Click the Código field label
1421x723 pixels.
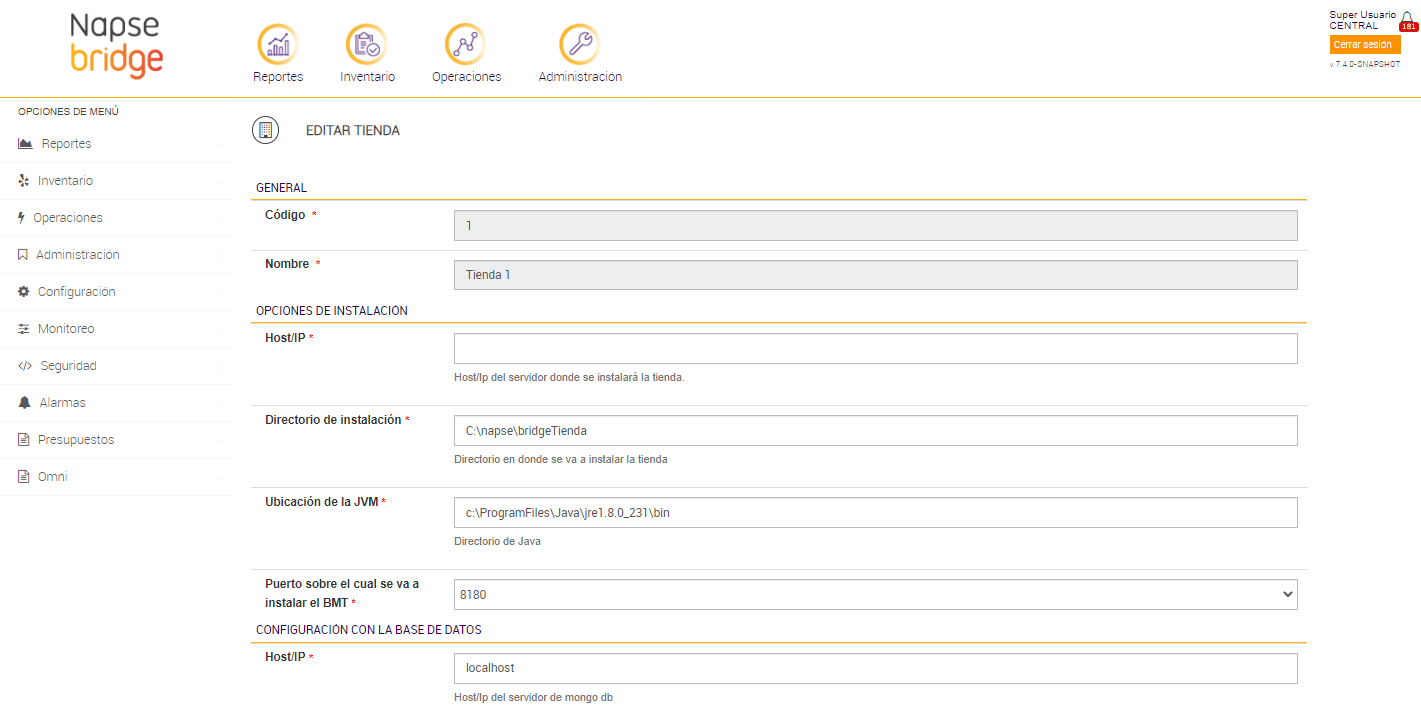point(285,215)
